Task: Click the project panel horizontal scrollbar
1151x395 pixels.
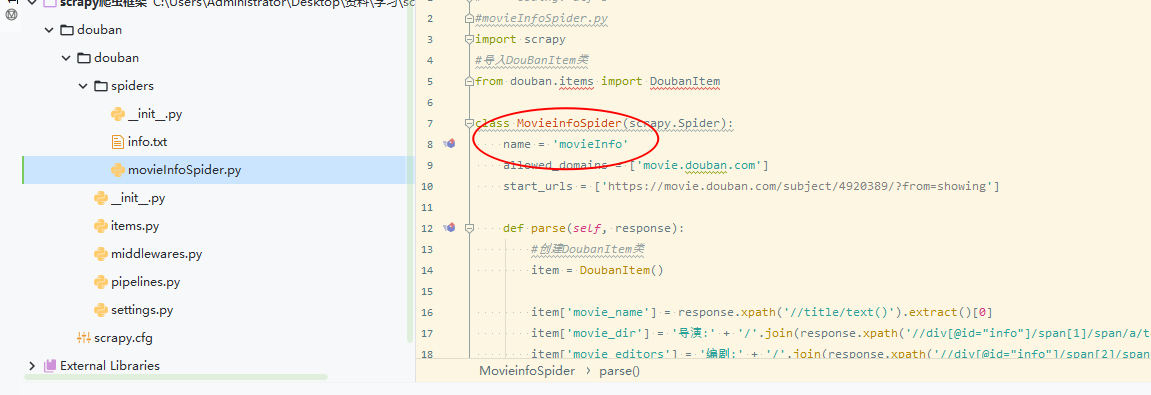Action: pos(175,377)
